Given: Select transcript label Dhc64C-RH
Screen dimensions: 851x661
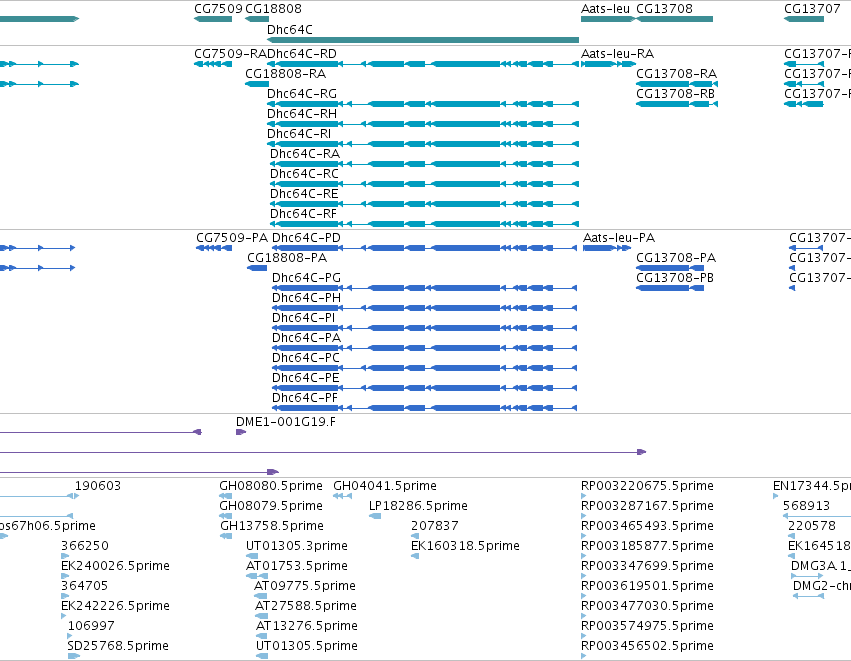Looking at the screenshot, I should (302, 114).
